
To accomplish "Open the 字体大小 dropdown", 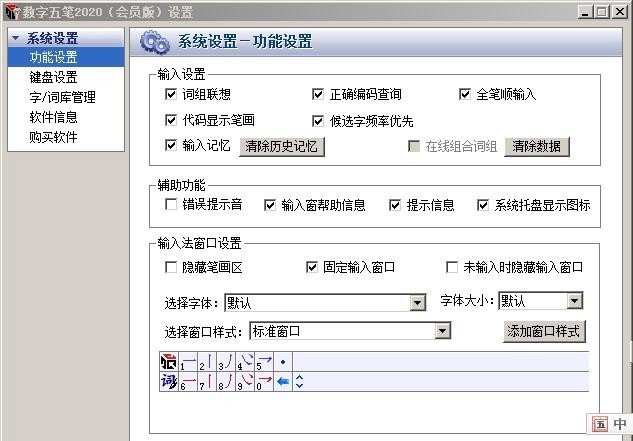I will click(574, 301).
